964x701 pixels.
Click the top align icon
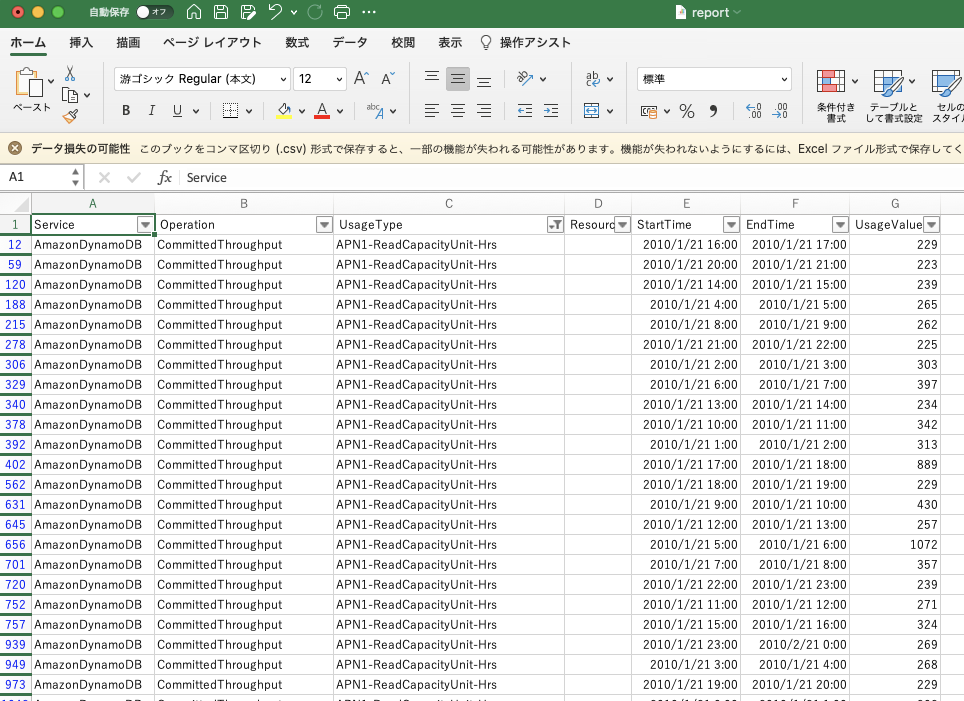432,77
